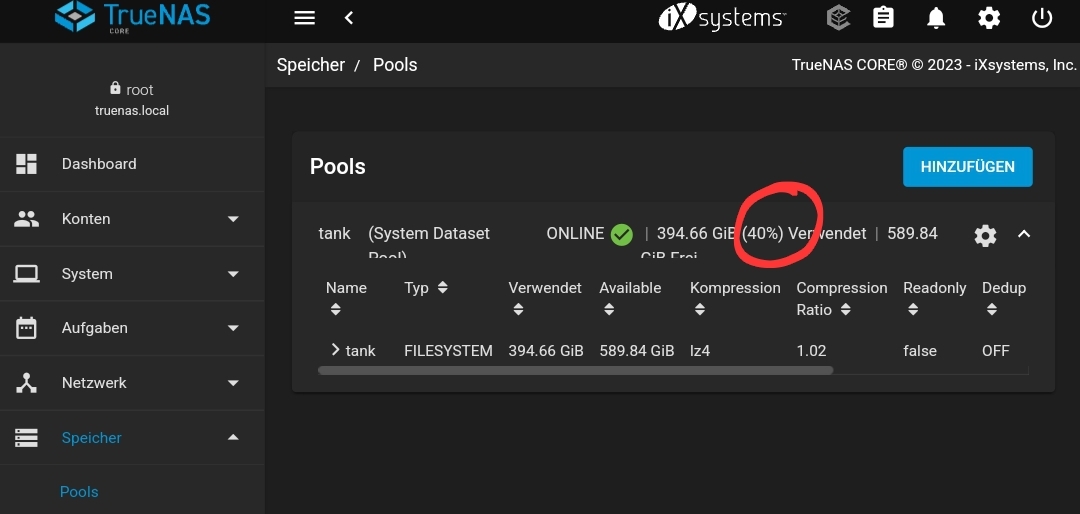Click the power icon
The width and height of the screenshot is (1080, 514).
click(x=1042, y=18)
